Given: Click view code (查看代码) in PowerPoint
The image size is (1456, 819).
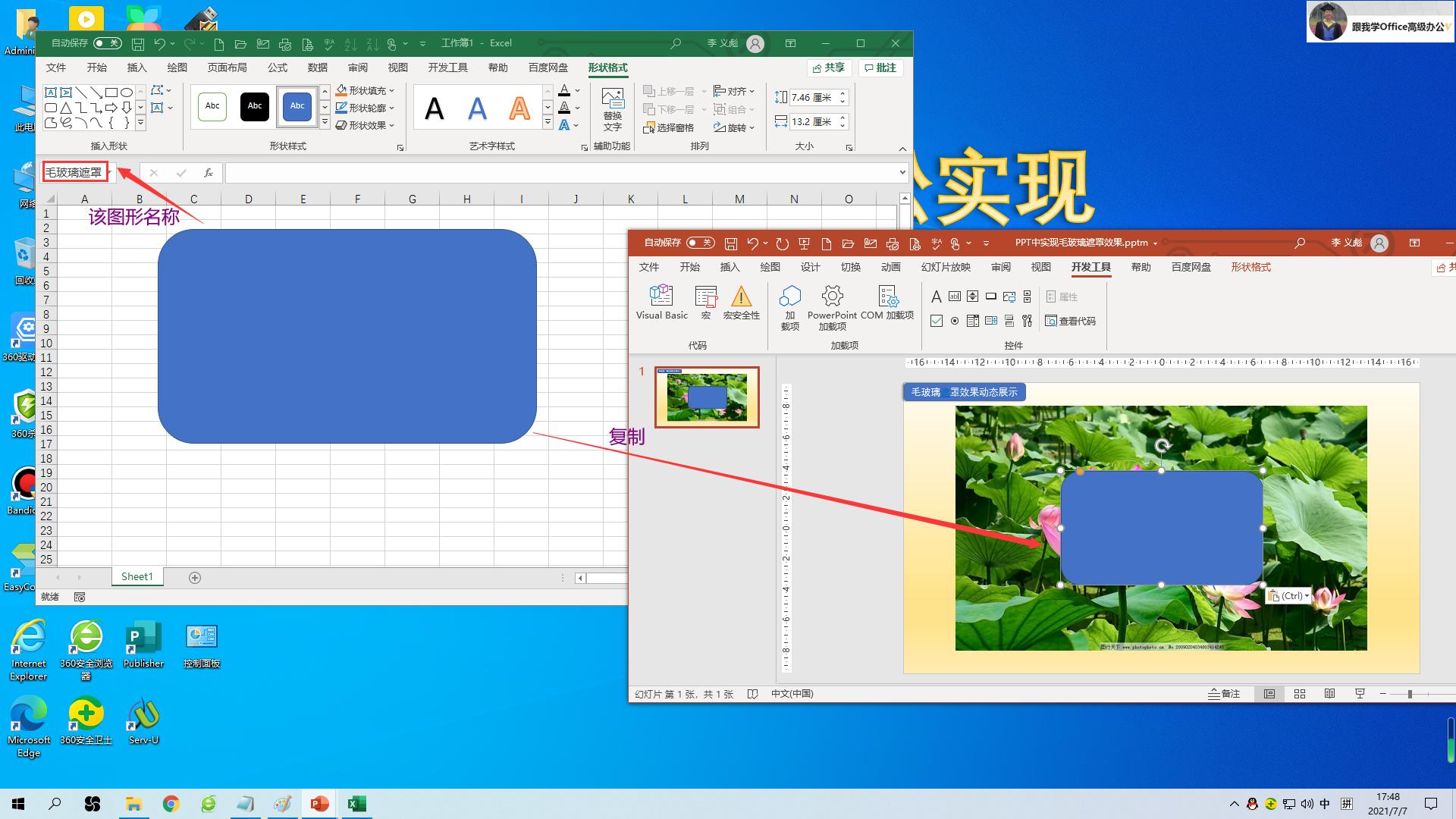Looking at the screenshot, I should point(1069,321).
